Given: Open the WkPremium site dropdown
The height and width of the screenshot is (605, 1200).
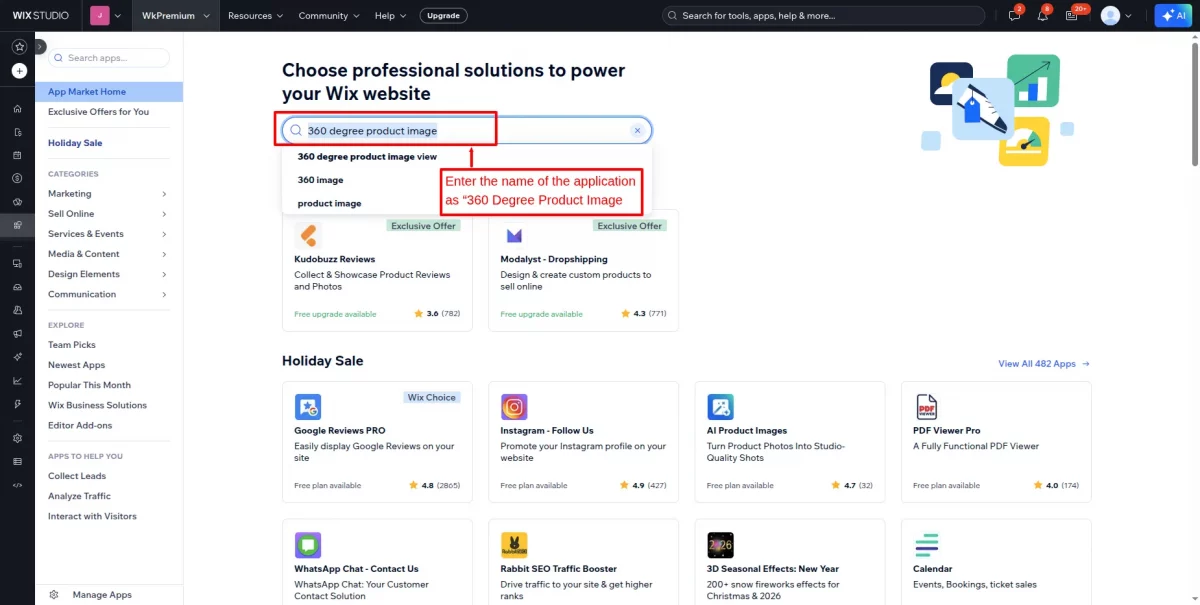Looking at the screenshot, I should tap(175, 16).
